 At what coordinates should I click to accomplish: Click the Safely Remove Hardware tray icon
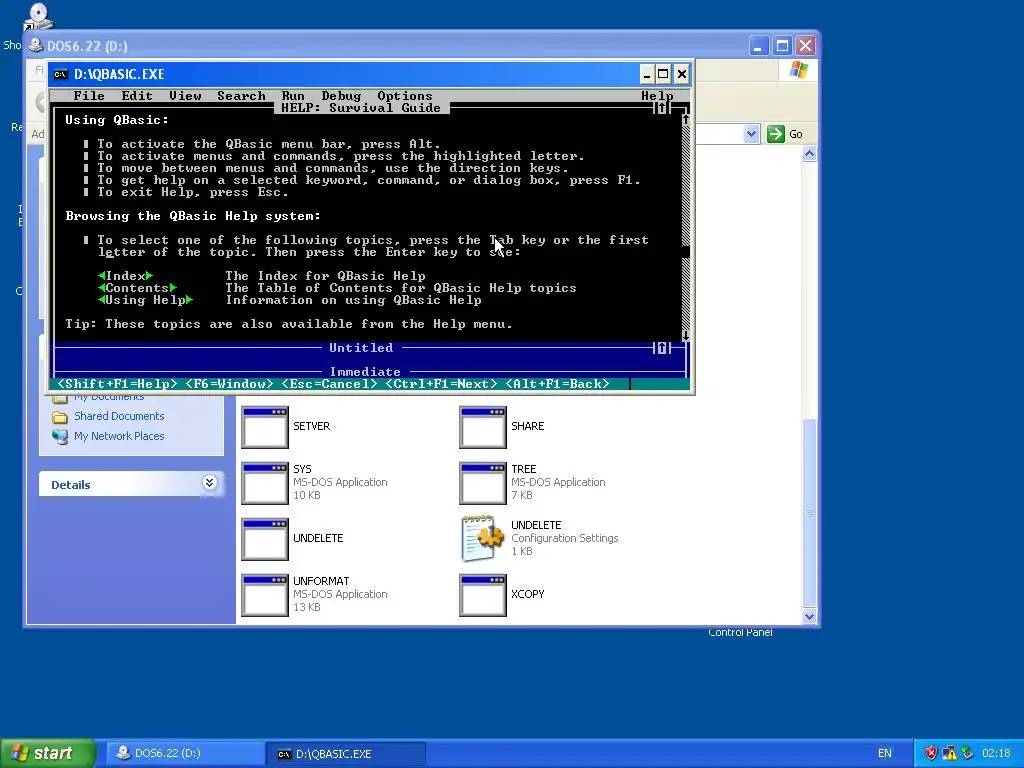(967, 754)
